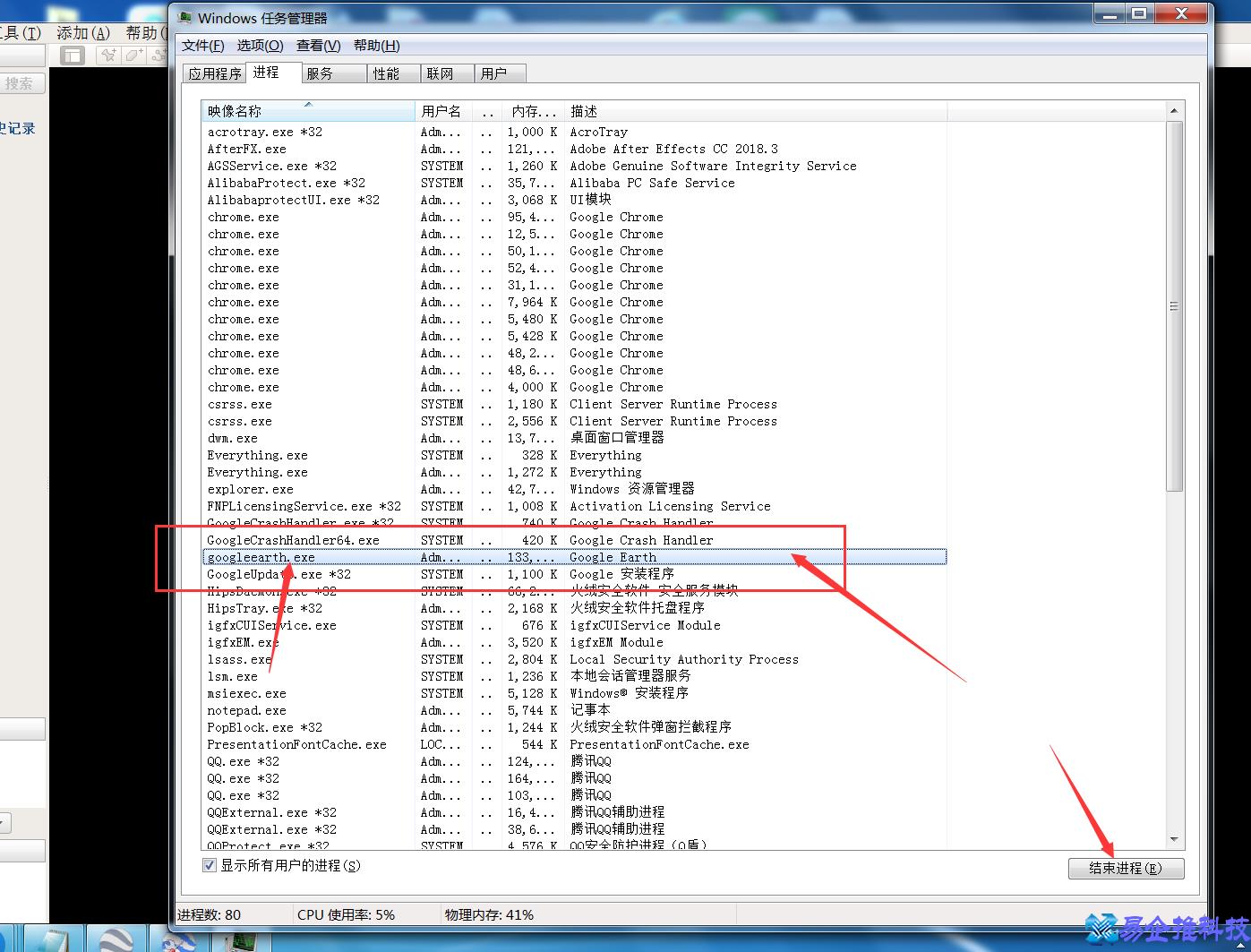This screenshot has width=1251, height=952.
Task: Click the process list vertical scrollbar thumb
Action: pos(1174,305)
